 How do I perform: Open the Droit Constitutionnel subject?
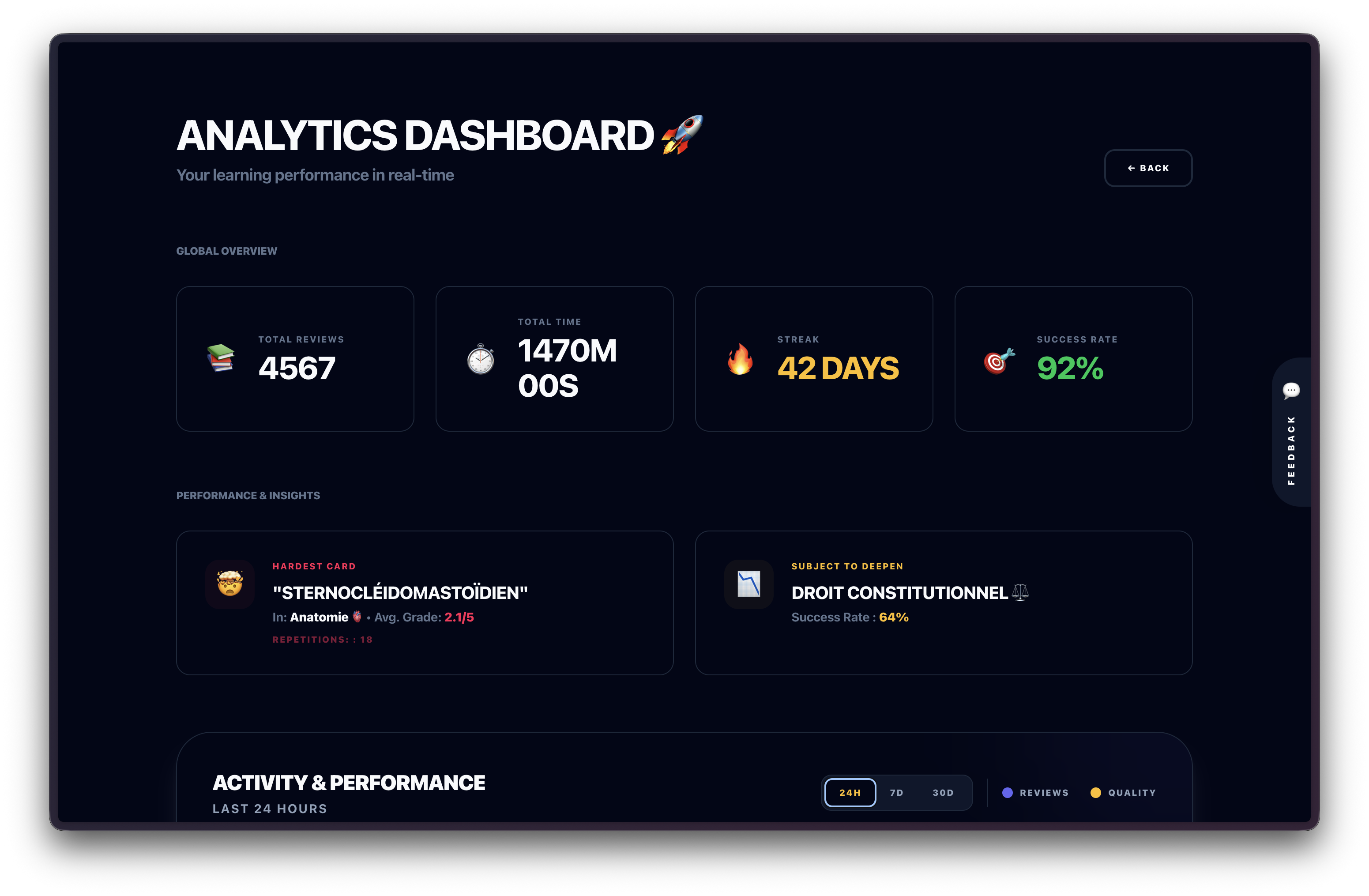point(899,593)
